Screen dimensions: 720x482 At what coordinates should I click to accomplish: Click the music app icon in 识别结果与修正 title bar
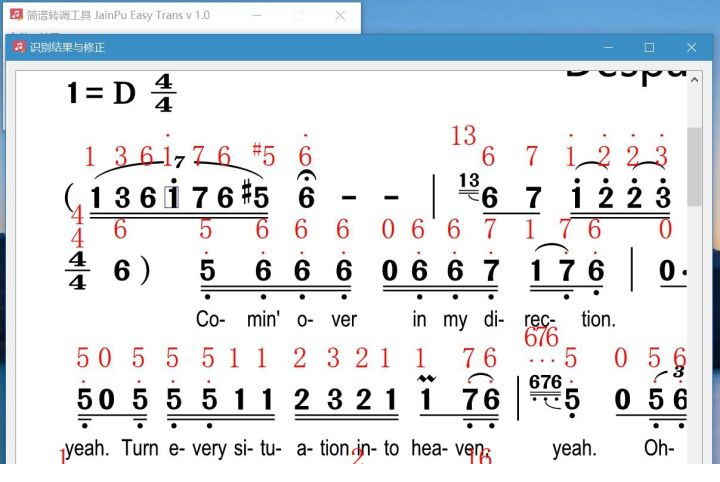tap(19, 47)
